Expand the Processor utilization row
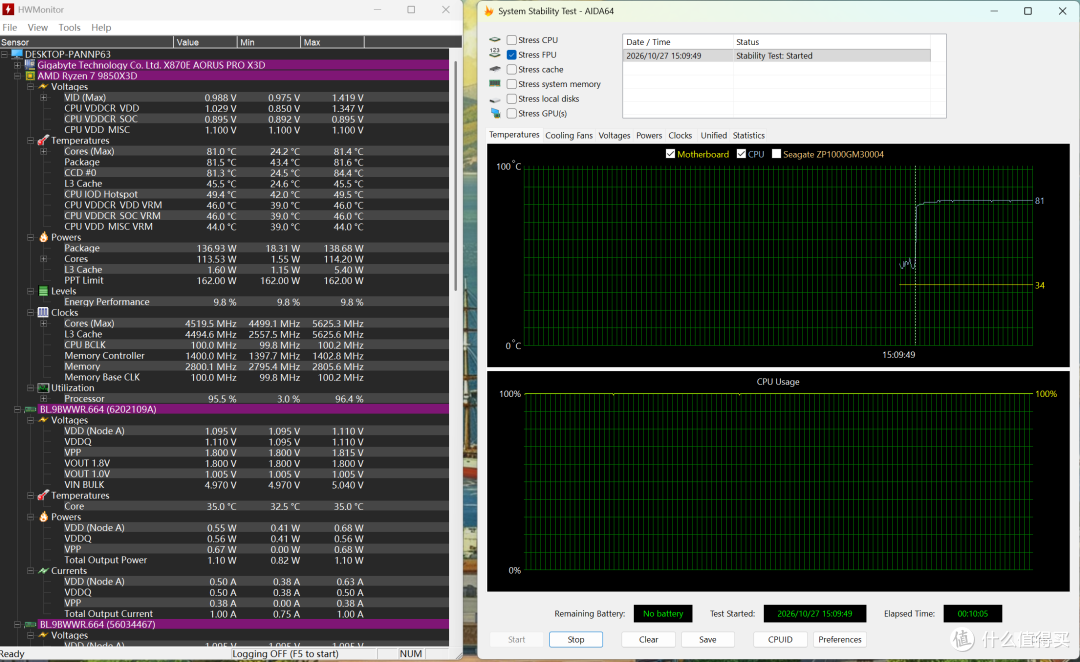Viewport: 1080px width, 662px height. pyautogui.click(x=43, y=399)
